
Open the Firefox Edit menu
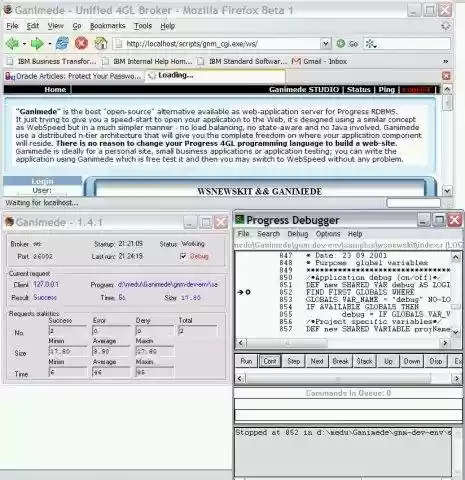pos(33,26)
